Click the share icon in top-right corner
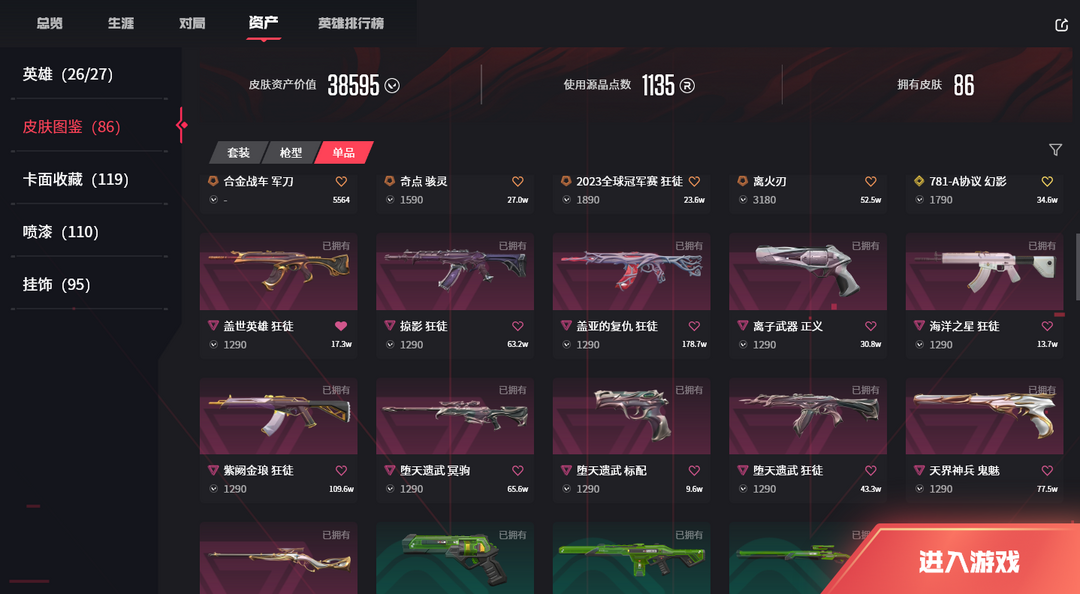The image size is (1080, 594). click(1061, 25)
